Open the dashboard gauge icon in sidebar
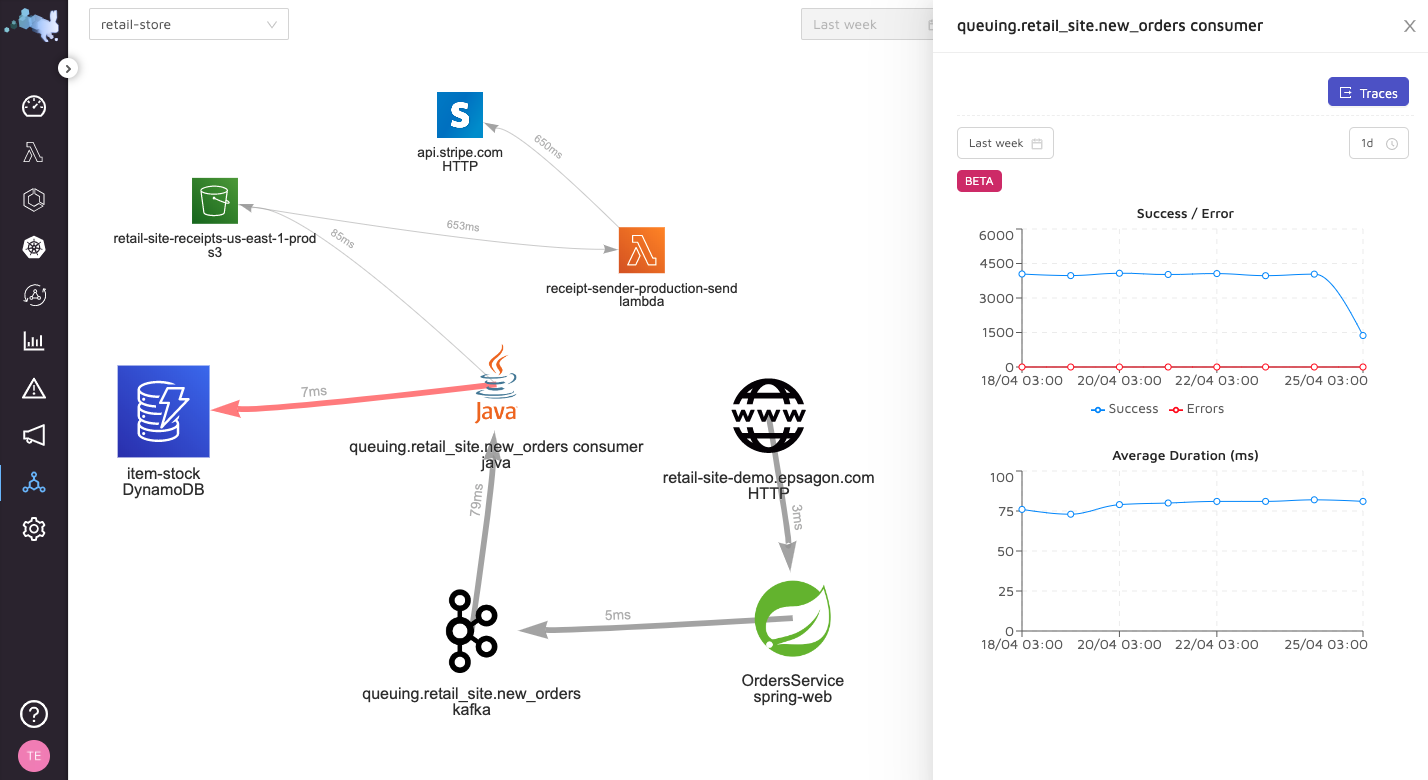The image size is (1428, 780). (x=34, y=106)
